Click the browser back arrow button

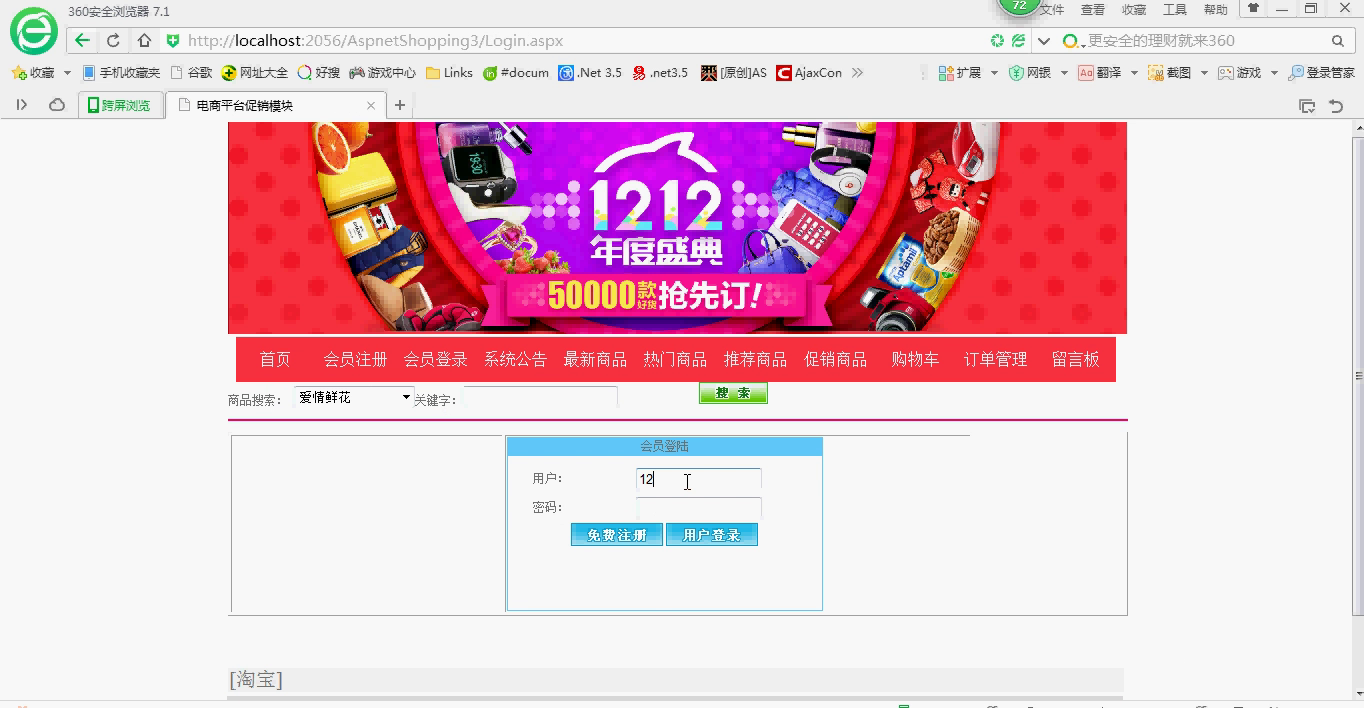[82, 41]
